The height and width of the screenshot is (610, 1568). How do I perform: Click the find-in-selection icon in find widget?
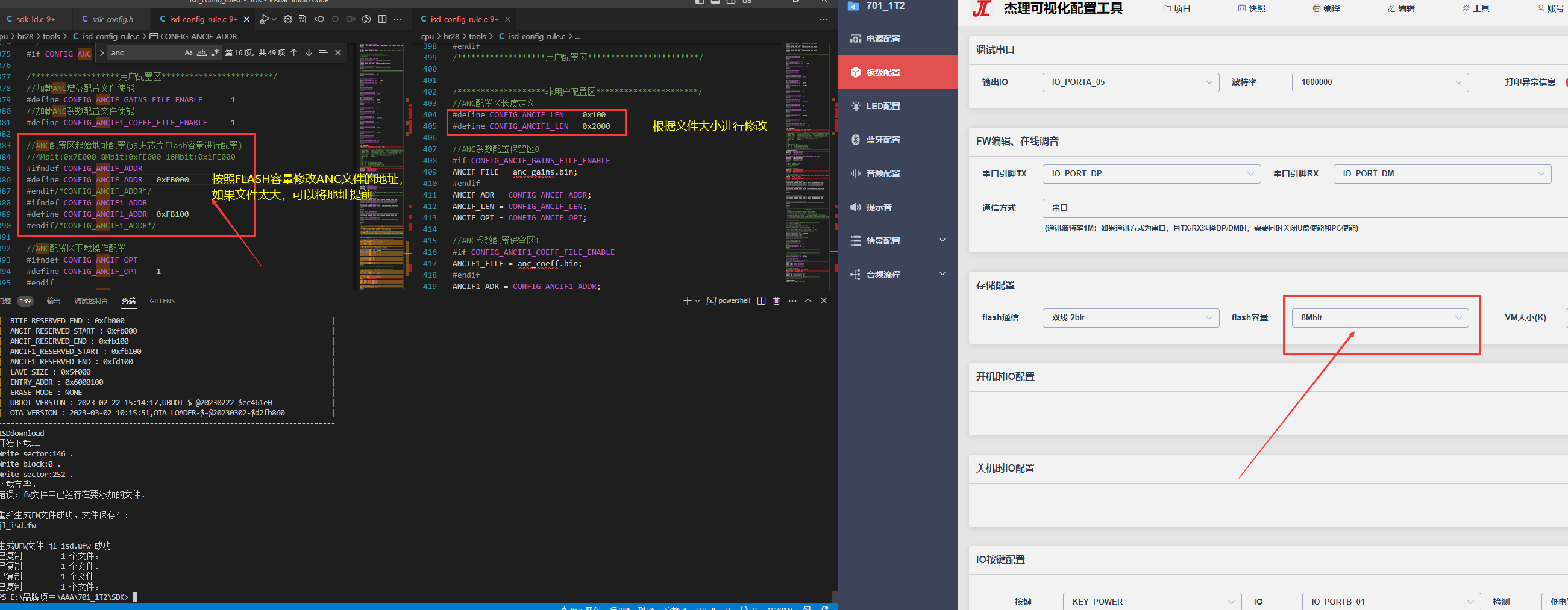(323, 53)
